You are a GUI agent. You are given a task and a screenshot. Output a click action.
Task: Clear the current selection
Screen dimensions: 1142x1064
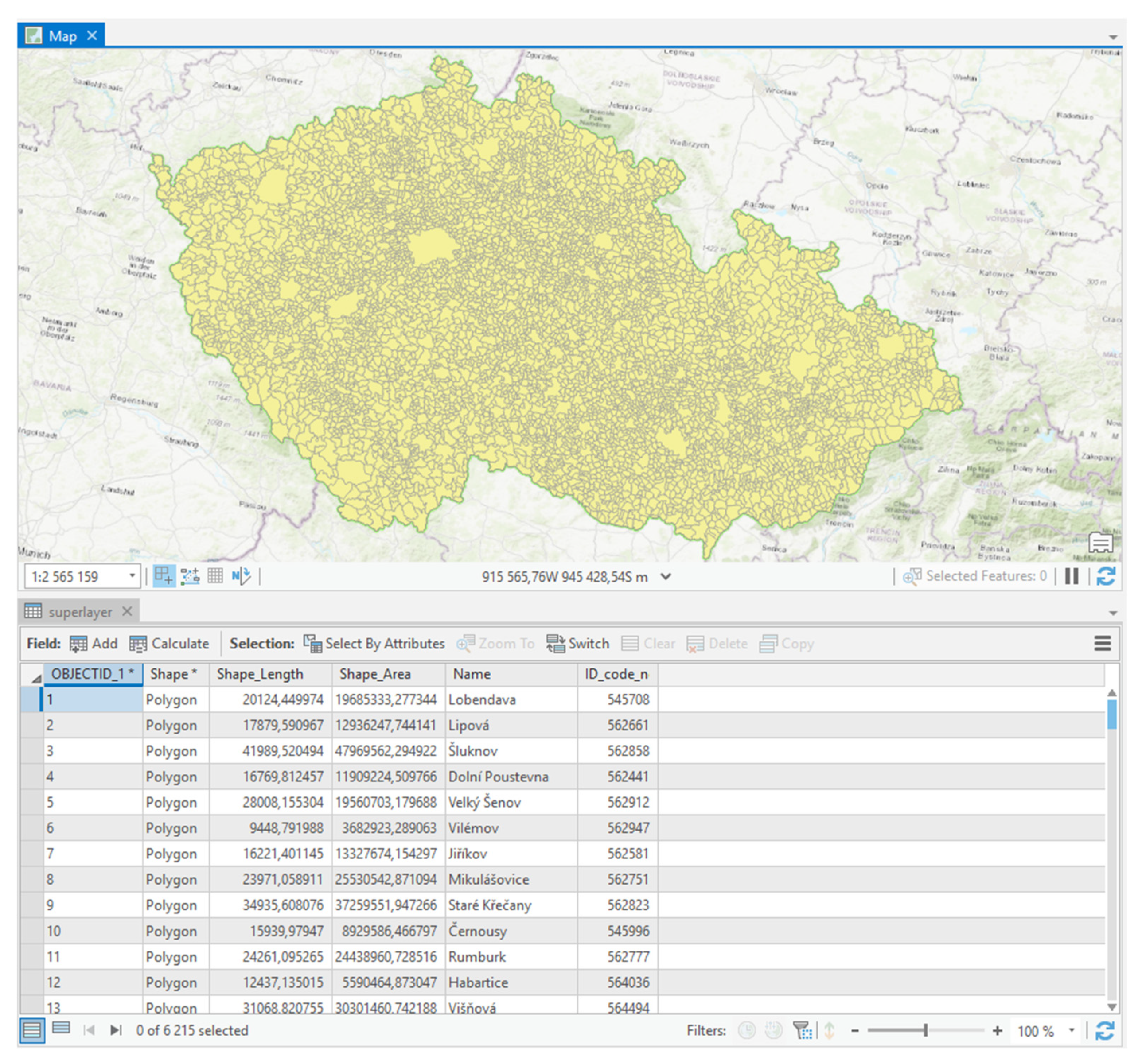pyautogui.click(x=648, y=644)
